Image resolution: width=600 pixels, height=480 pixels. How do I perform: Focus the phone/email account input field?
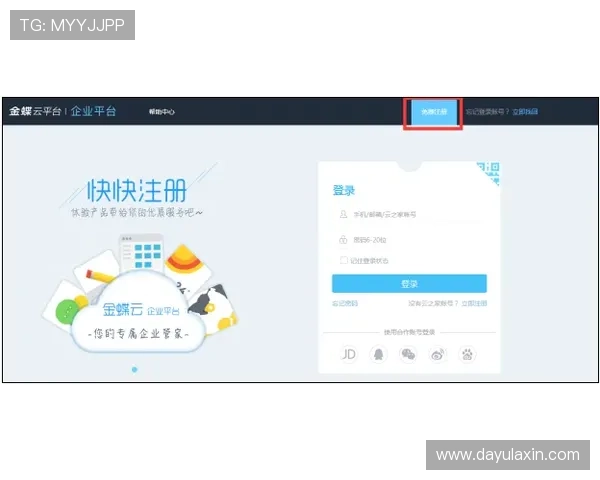(409, 214)
